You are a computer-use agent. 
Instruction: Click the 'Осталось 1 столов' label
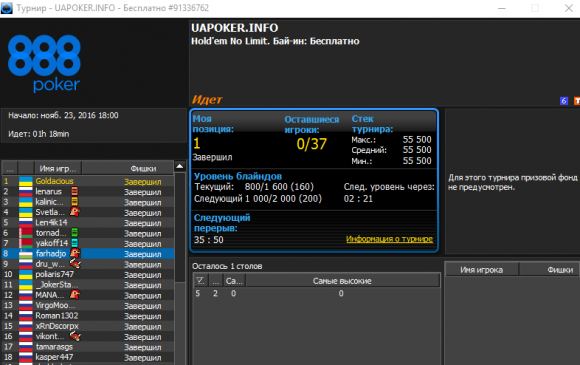pos(227,266)
